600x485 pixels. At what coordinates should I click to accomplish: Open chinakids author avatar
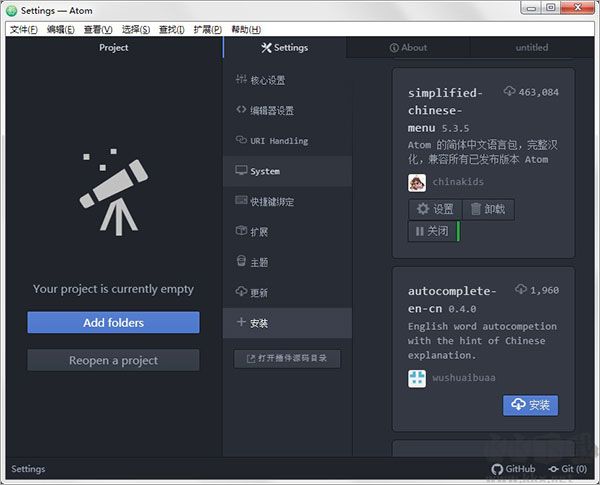tap(417, 183)
